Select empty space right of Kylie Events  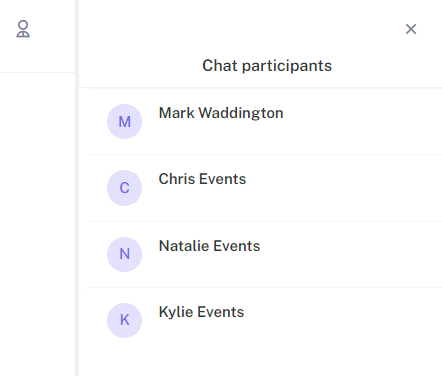pos(343,320)
